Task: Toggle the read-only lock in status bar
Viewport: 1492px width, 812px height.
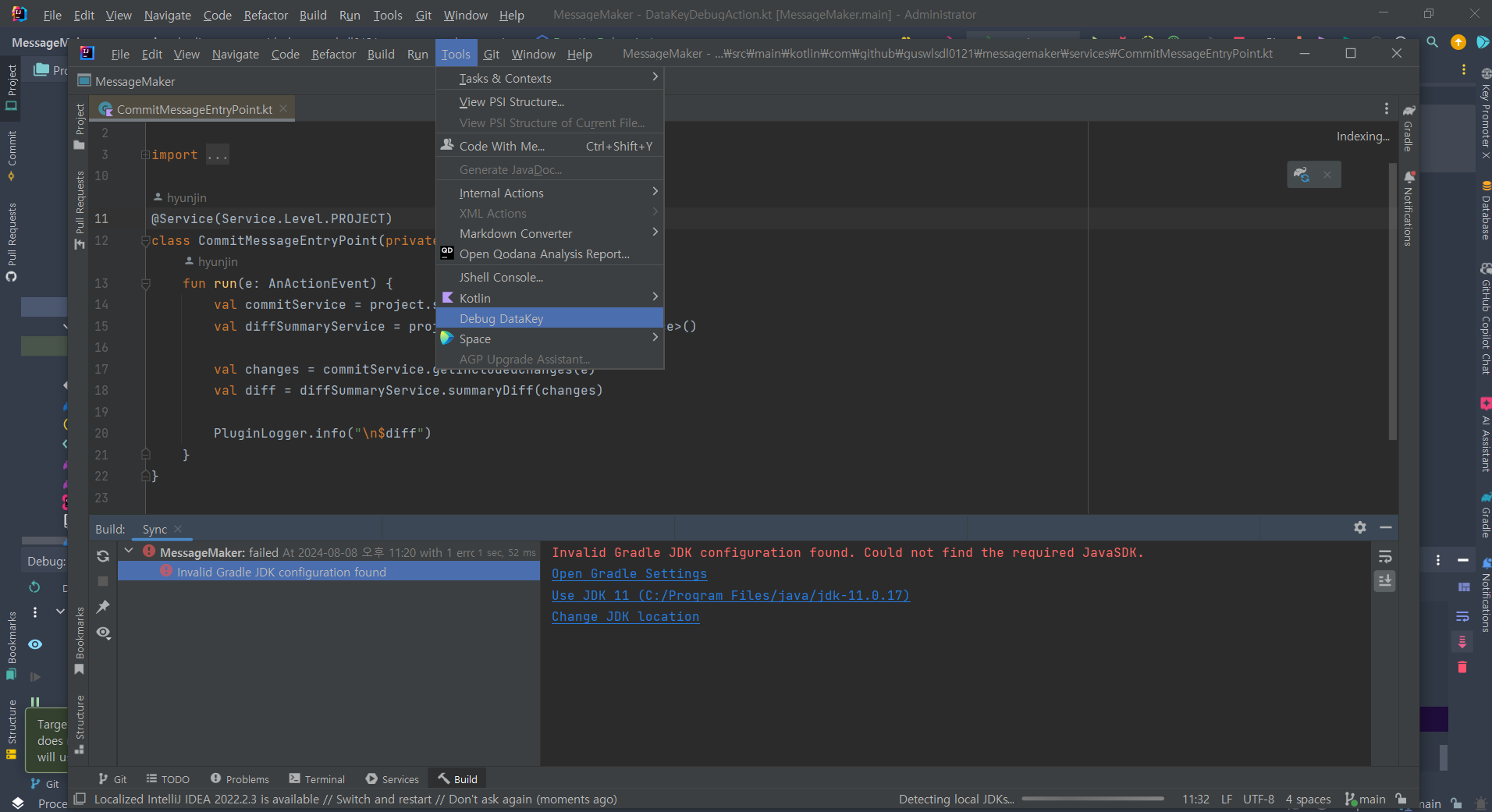Action: (x=1402, y=800)
